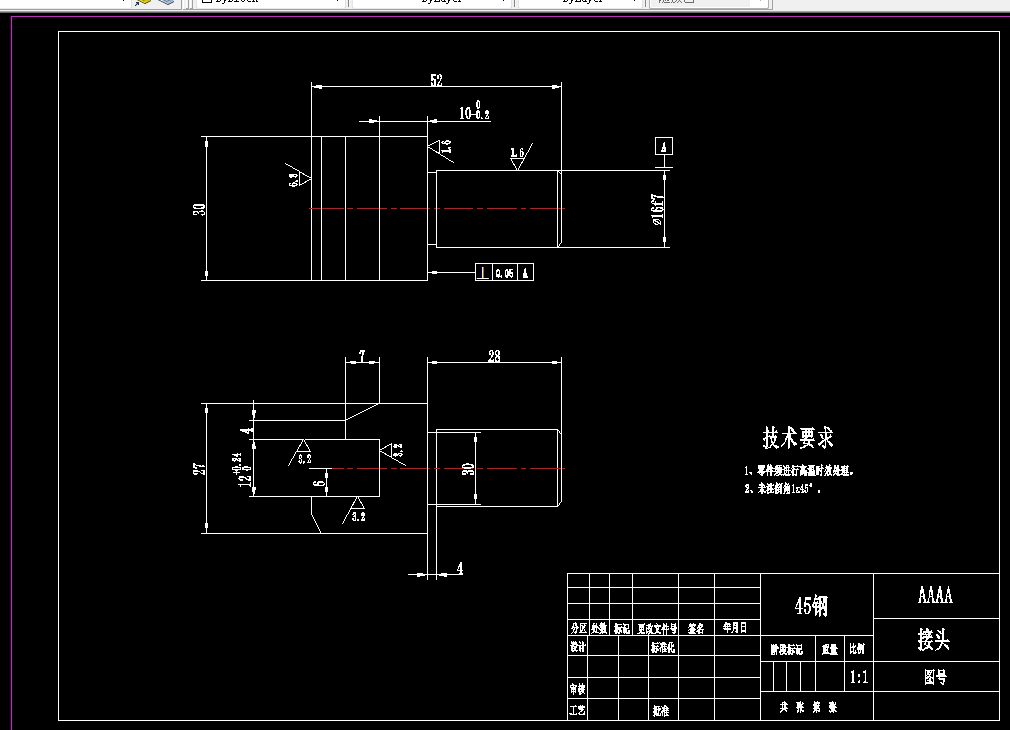The width and height of the screenshot is (1010, 730).
Task: Select the 3.2 roughness symbol under the slot
Action: [x=355, y=510]
